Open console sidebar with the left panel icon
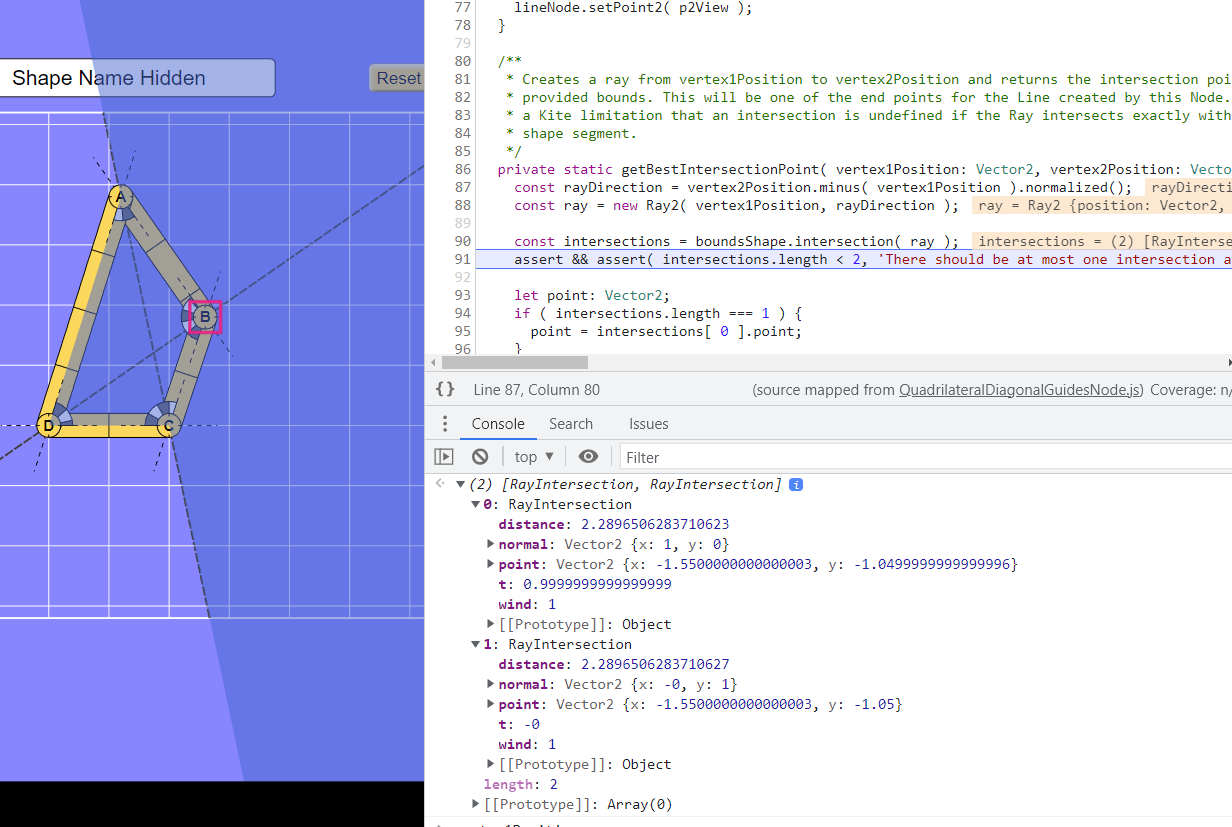This screenshot has width=1232, height=827. pos(443,456)
